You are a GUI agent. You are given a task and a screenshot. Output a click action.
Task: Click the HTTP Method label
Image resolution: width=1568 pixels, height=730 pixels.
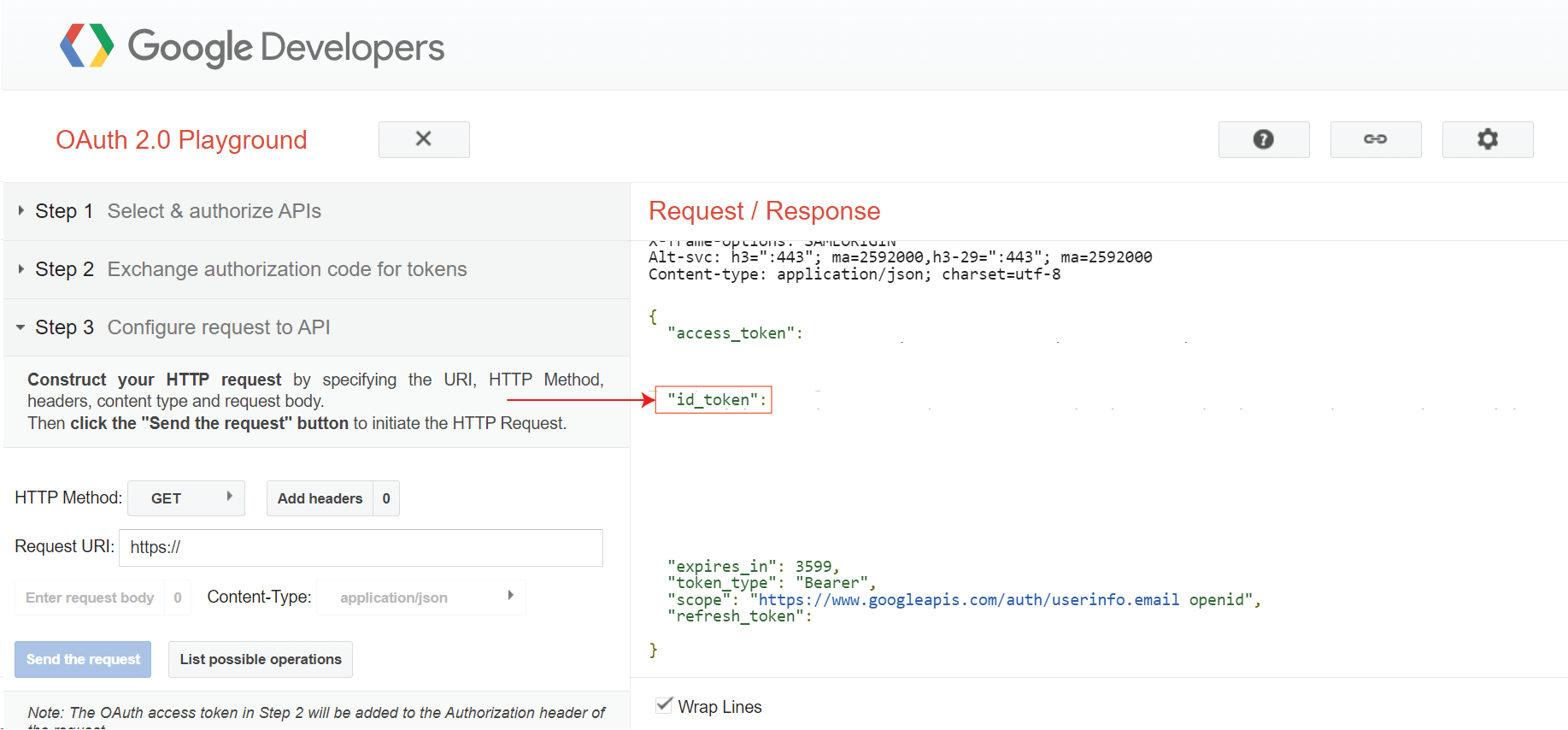click(68, 497)
